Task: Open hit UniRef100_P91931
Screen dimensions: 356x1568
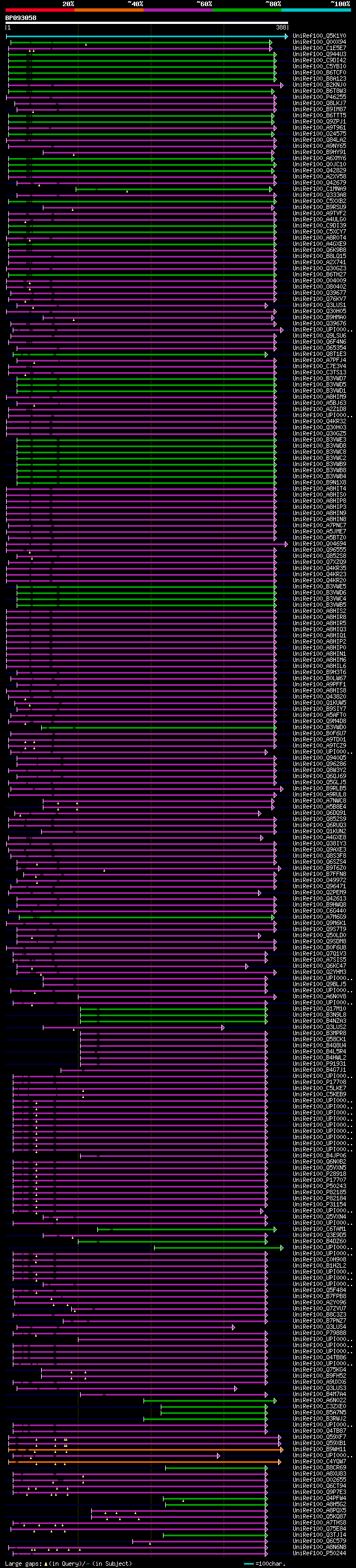Action: coord(319,1064)
